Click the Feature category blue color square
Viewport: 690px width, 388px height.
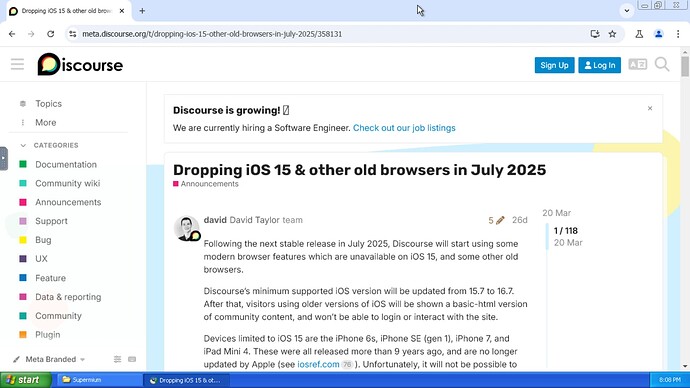23,278
